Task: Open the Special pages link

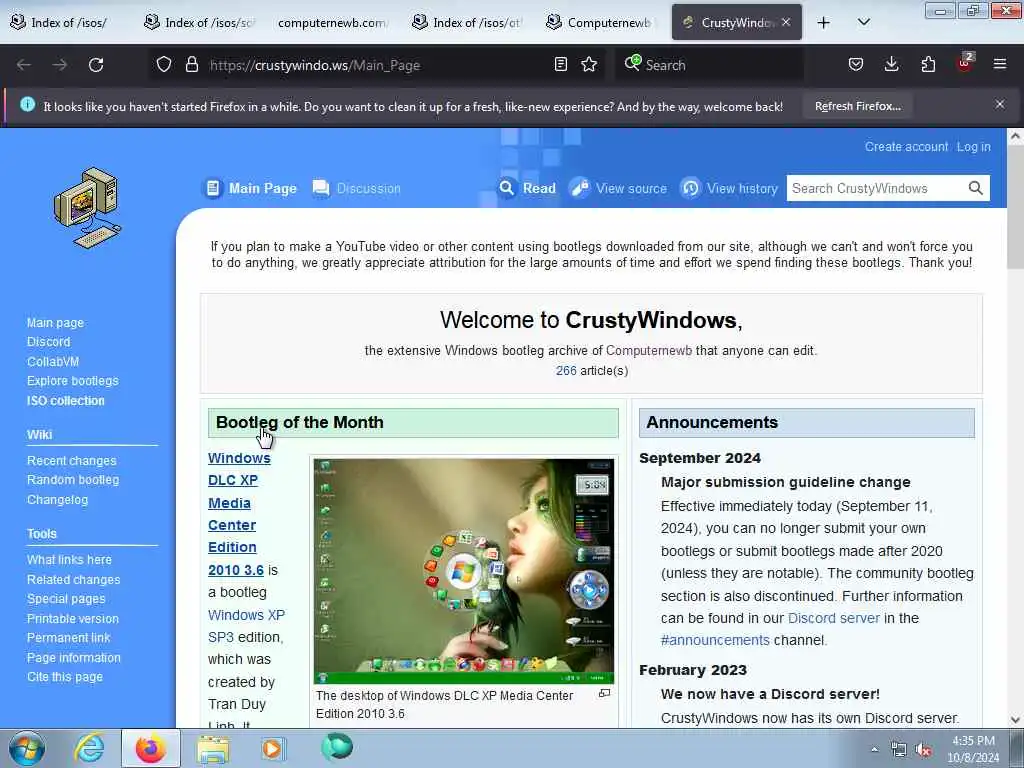Action: click(x=66, y=599)
